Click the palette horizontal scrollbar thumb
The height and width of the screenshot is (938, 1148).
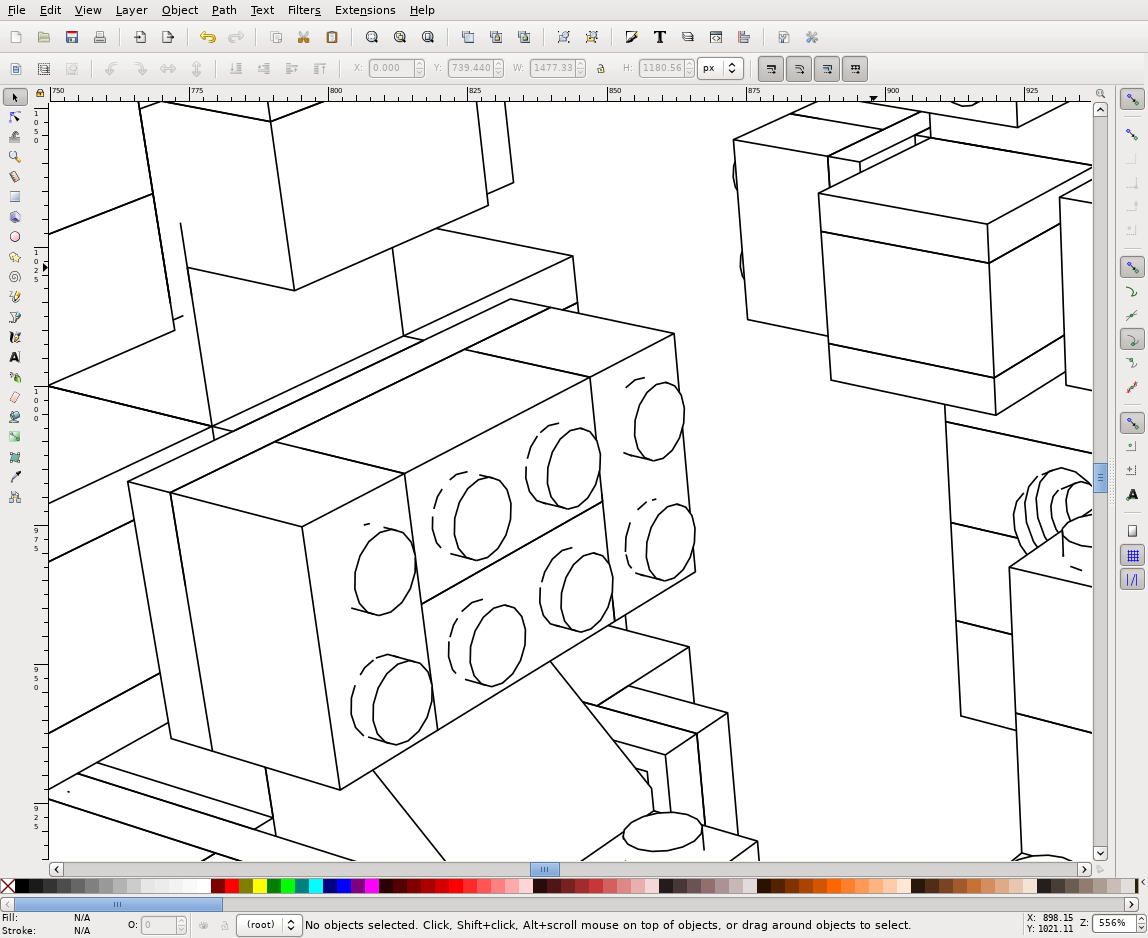click(x=118, y=904)
